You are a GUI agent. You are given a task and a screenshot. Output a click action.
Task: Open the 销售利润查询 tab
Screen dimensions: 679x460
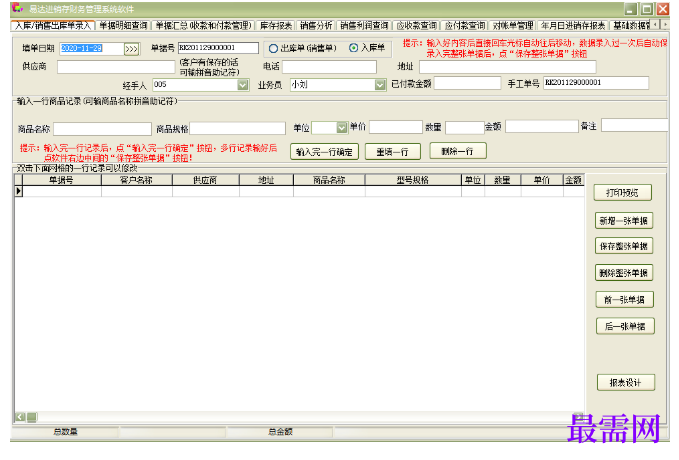[364, 26]
